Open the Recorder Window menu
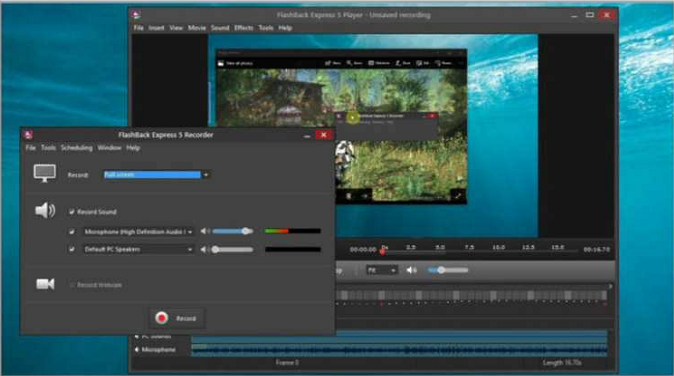 (x=109, y=148)
